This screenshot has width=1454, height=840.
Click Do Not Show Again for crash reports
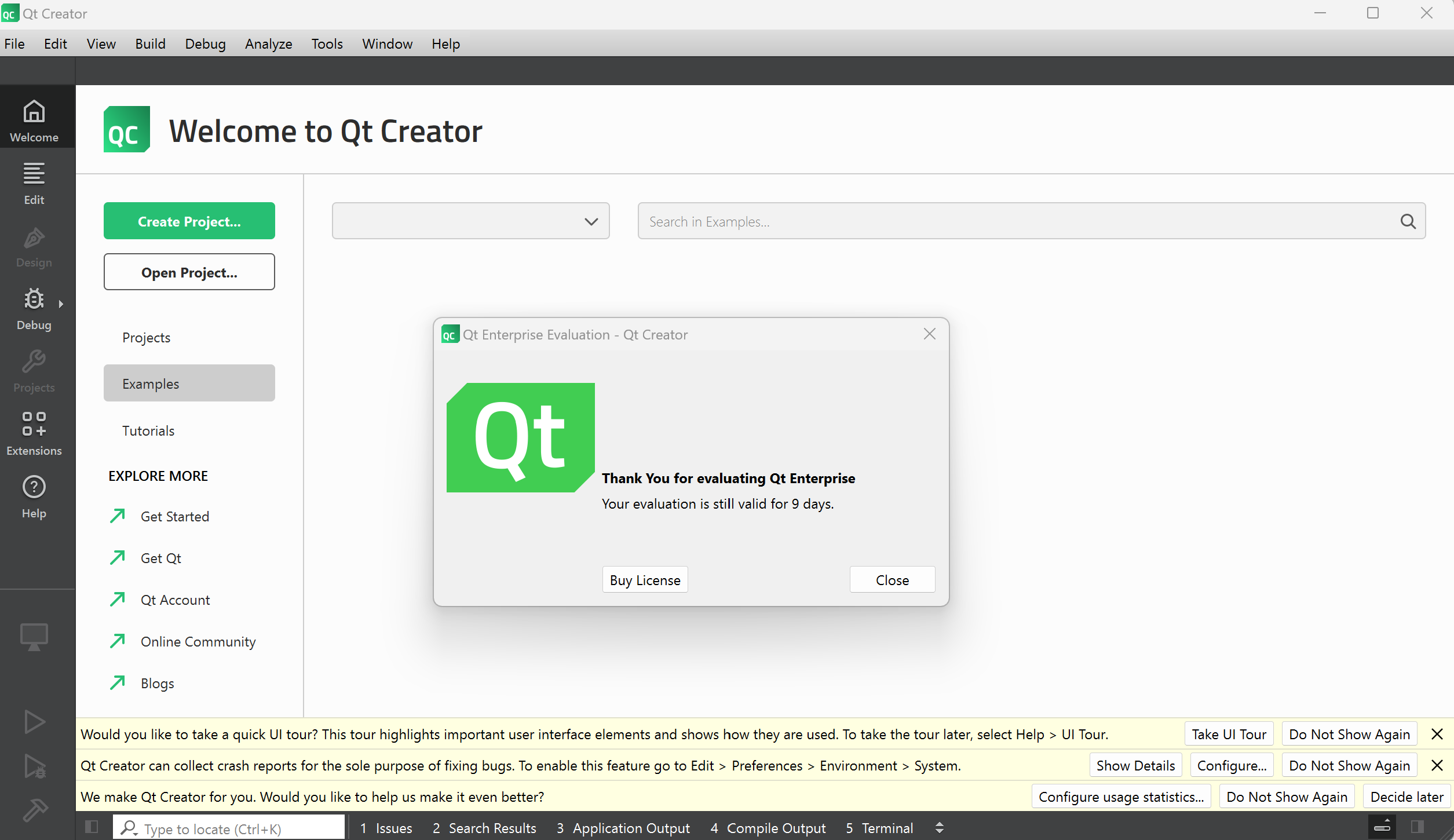pyautogui.click(x=1350, y=765)
